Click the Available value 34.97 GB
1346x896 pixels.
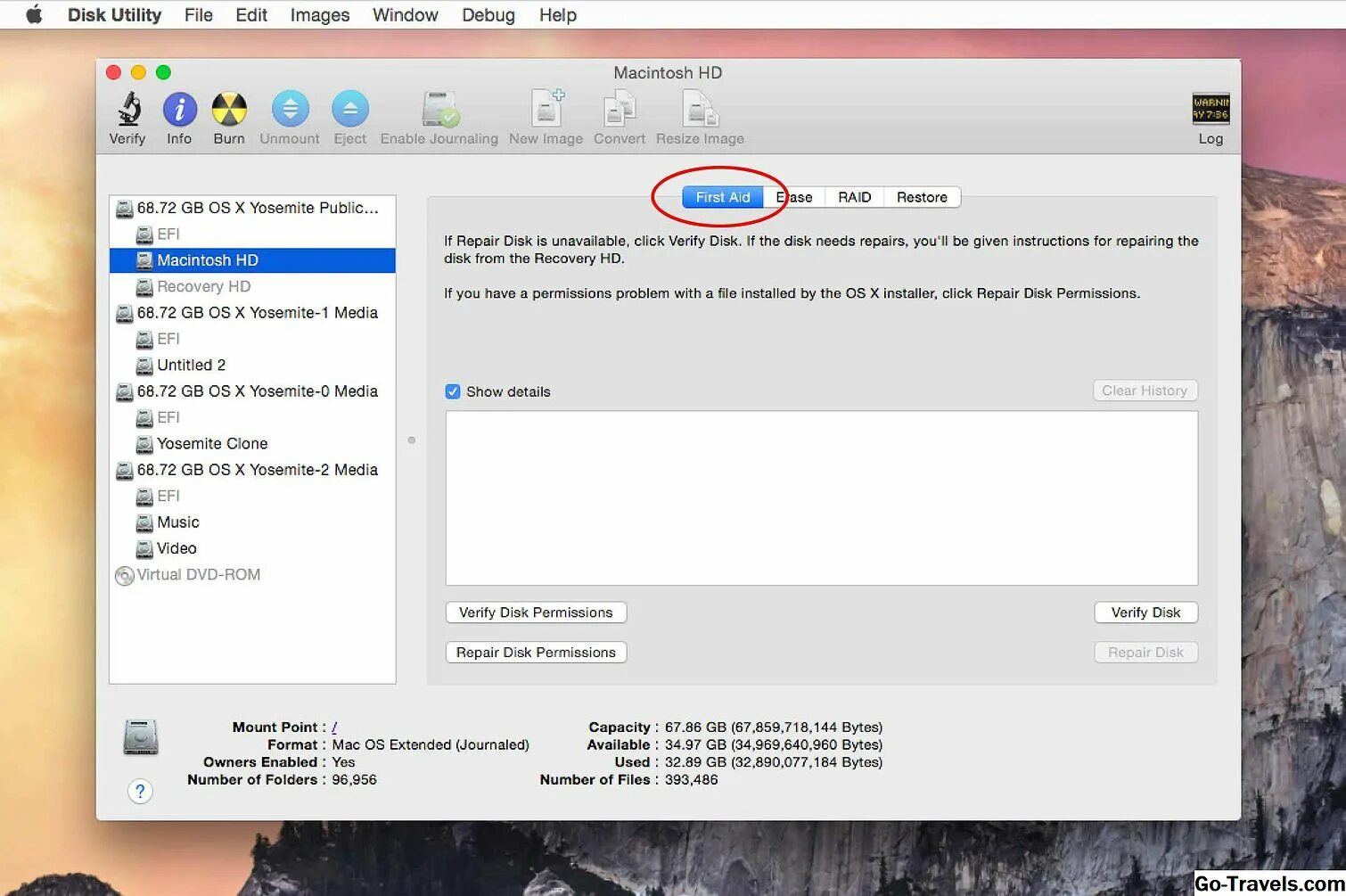[x=695, y=744]
